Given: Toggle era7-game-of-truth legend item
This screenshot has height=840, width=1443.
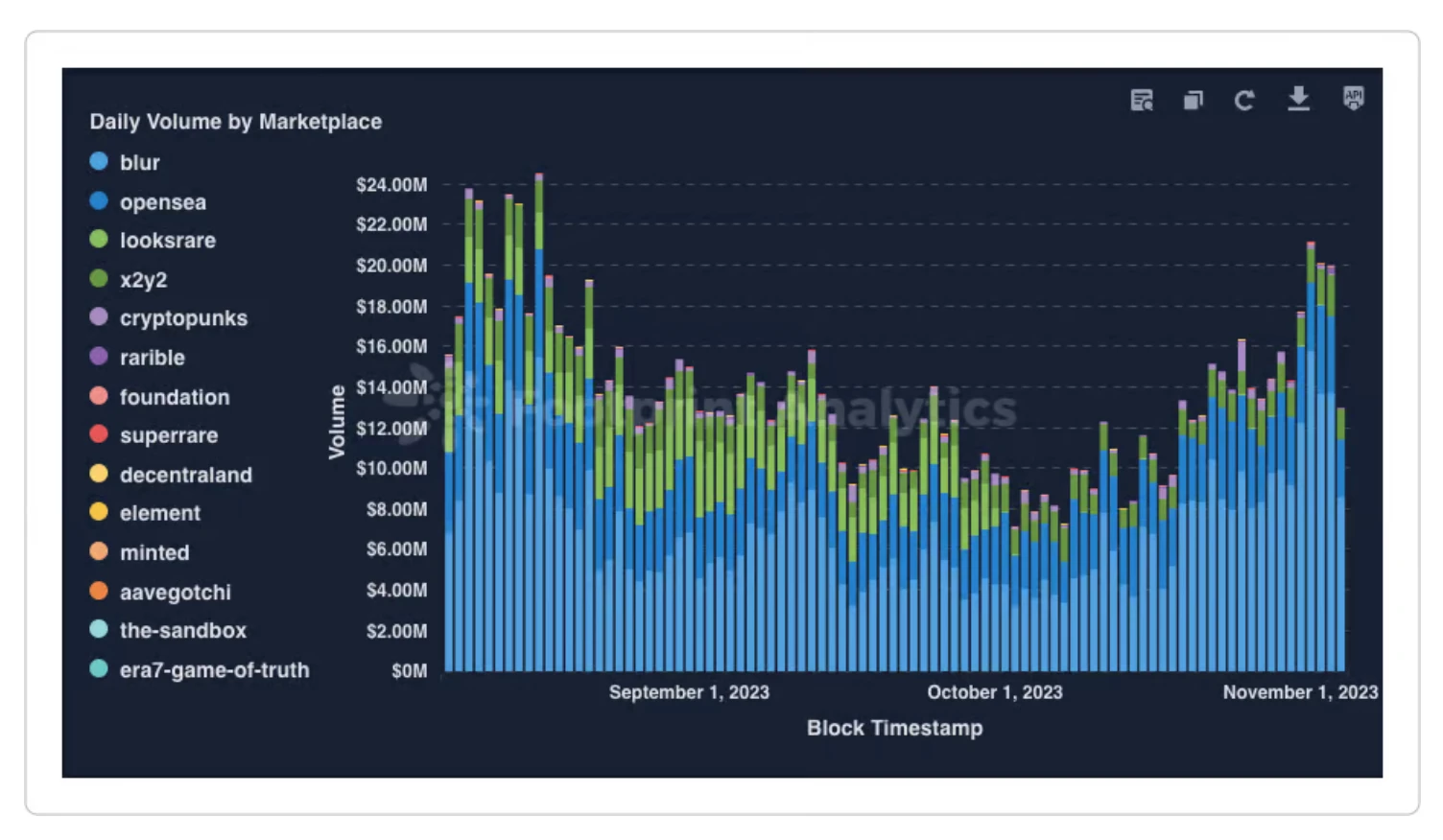Looking at the screenshot, I should pyautogui.click(x=214, y=670).
